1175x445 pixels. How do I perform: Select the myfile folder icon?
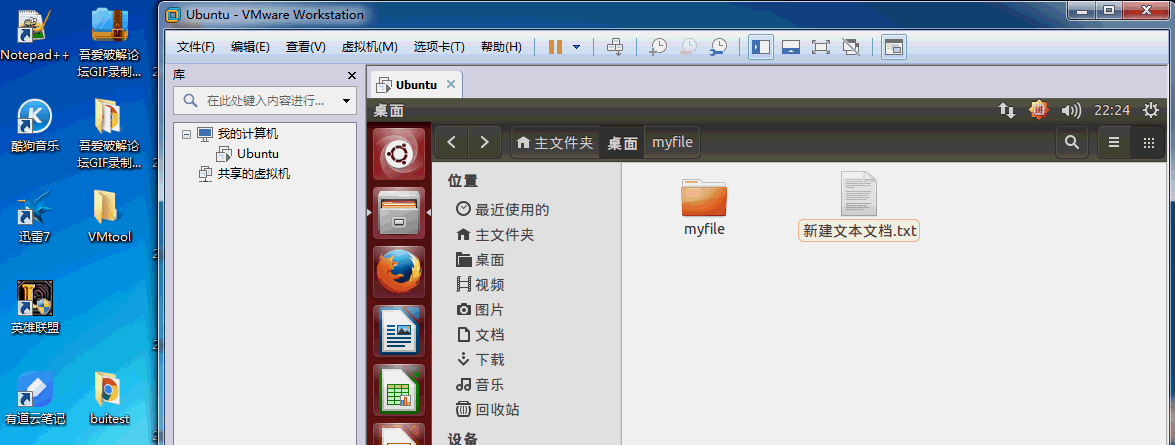coord(704,197)
